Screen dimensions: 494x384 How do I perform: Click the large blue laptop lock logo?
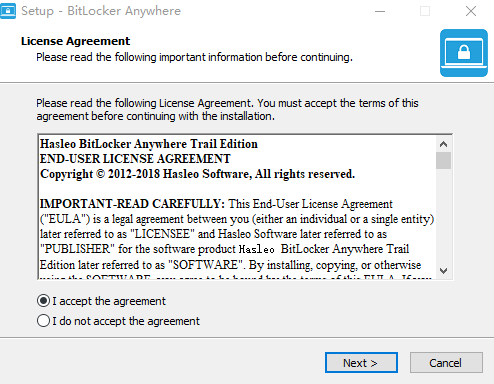click(464, 53)
